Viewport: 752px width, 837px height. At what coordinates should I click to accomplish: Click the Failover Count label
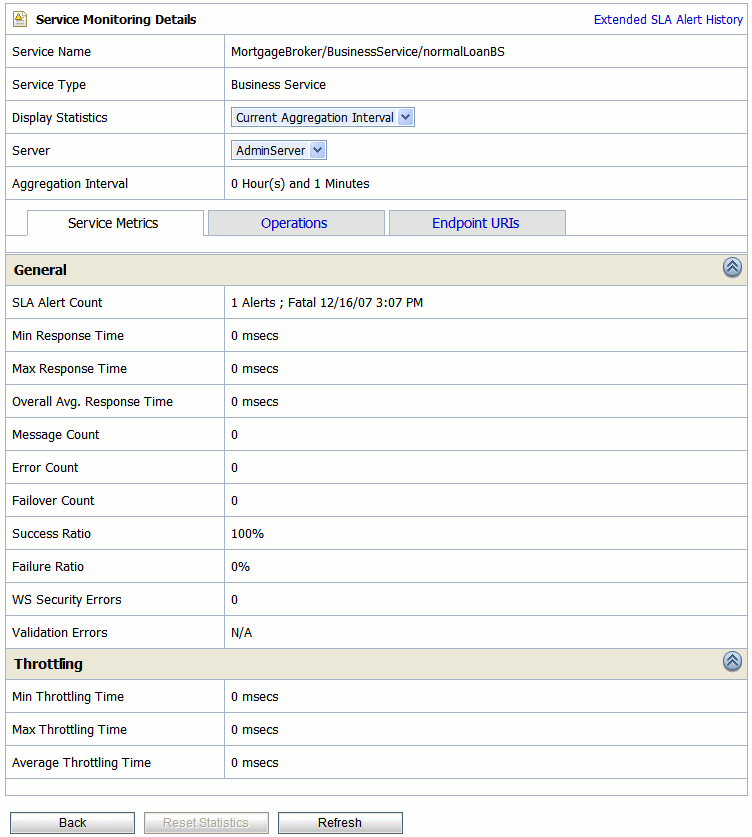tap(53, 501)
